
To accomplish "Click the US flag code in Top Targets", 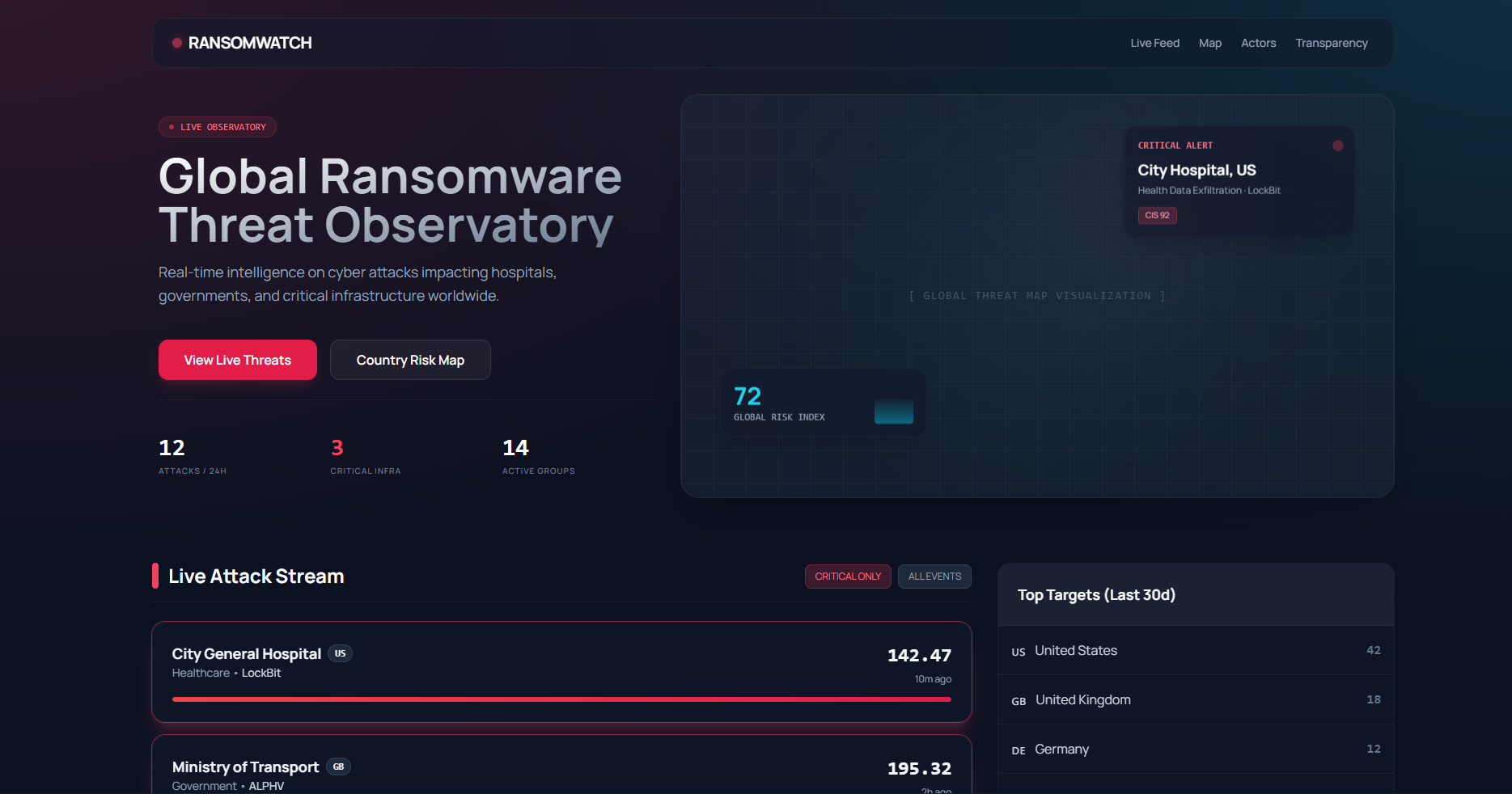I will click(x=1018, y=652).
